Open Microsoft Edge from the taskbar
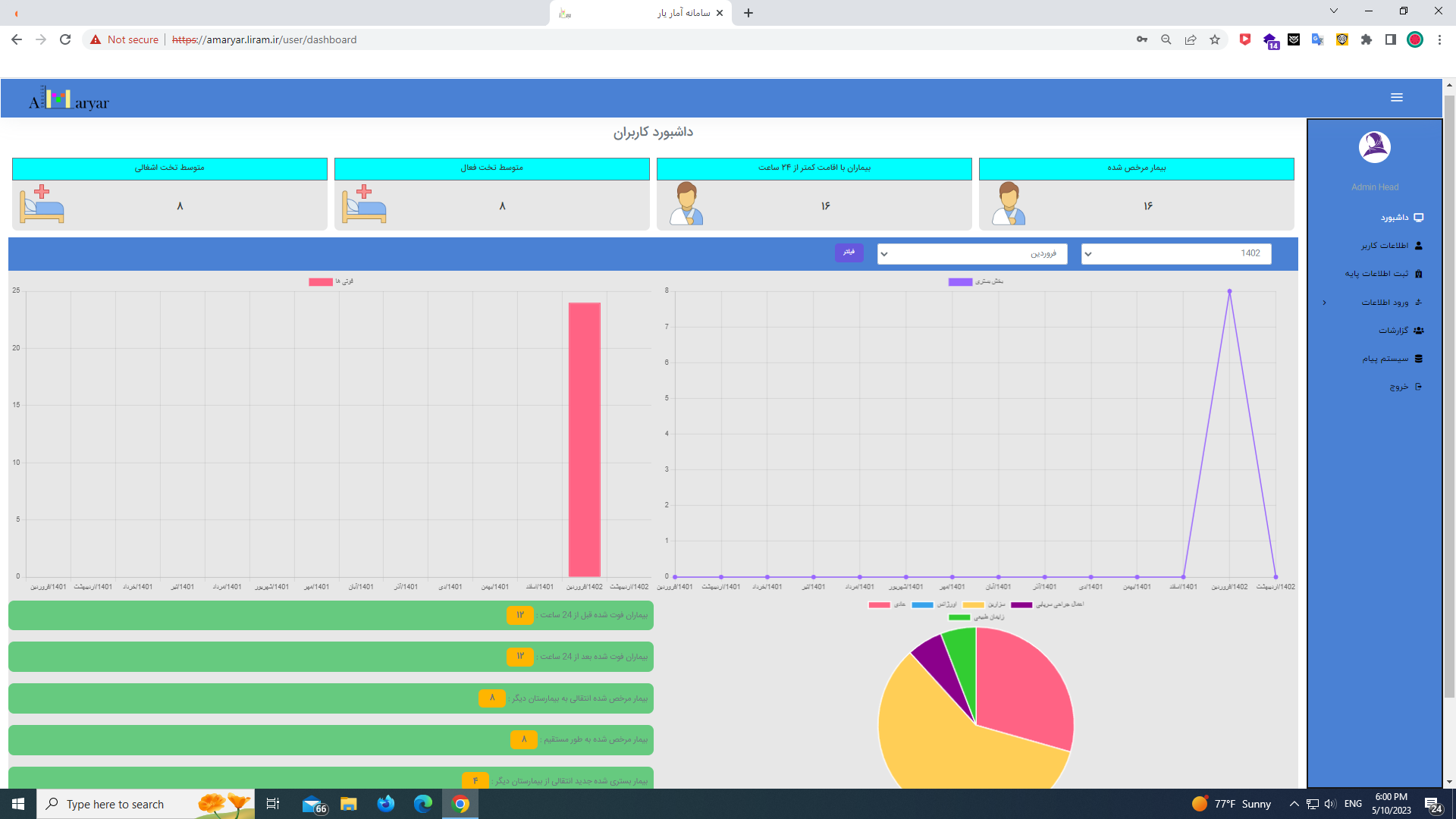This screenshot has width=1456, height=819. pos(423,804)
